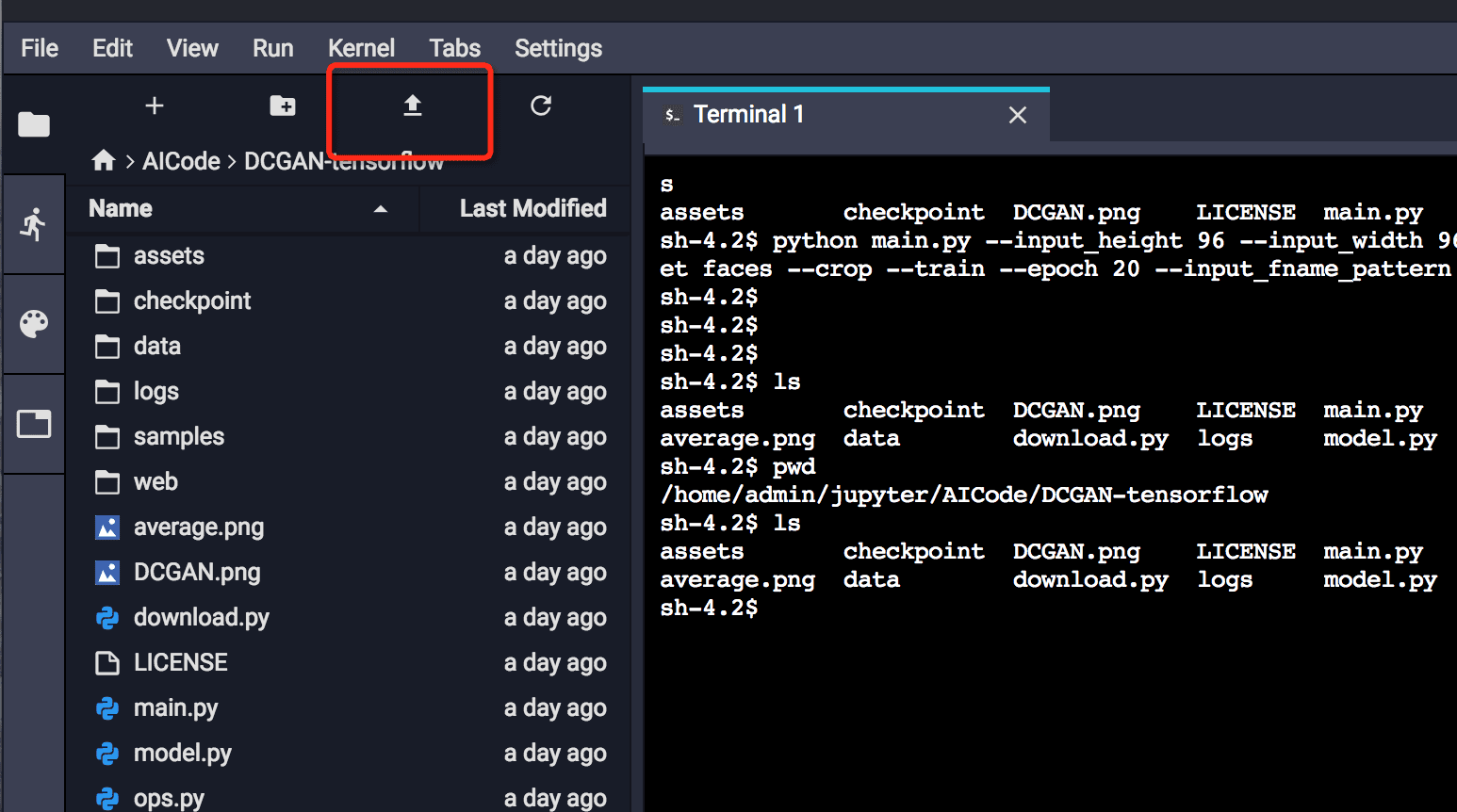Open the Settings menu

click(x=558, y=48)
